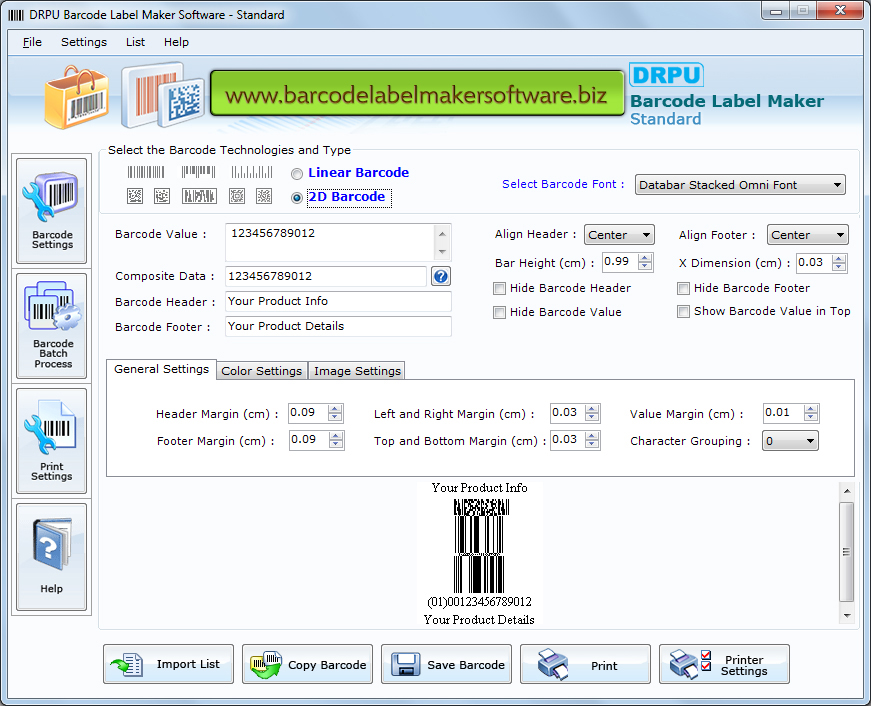
Task: Click the second linear barcode sample icon
Action: [198, 172]
